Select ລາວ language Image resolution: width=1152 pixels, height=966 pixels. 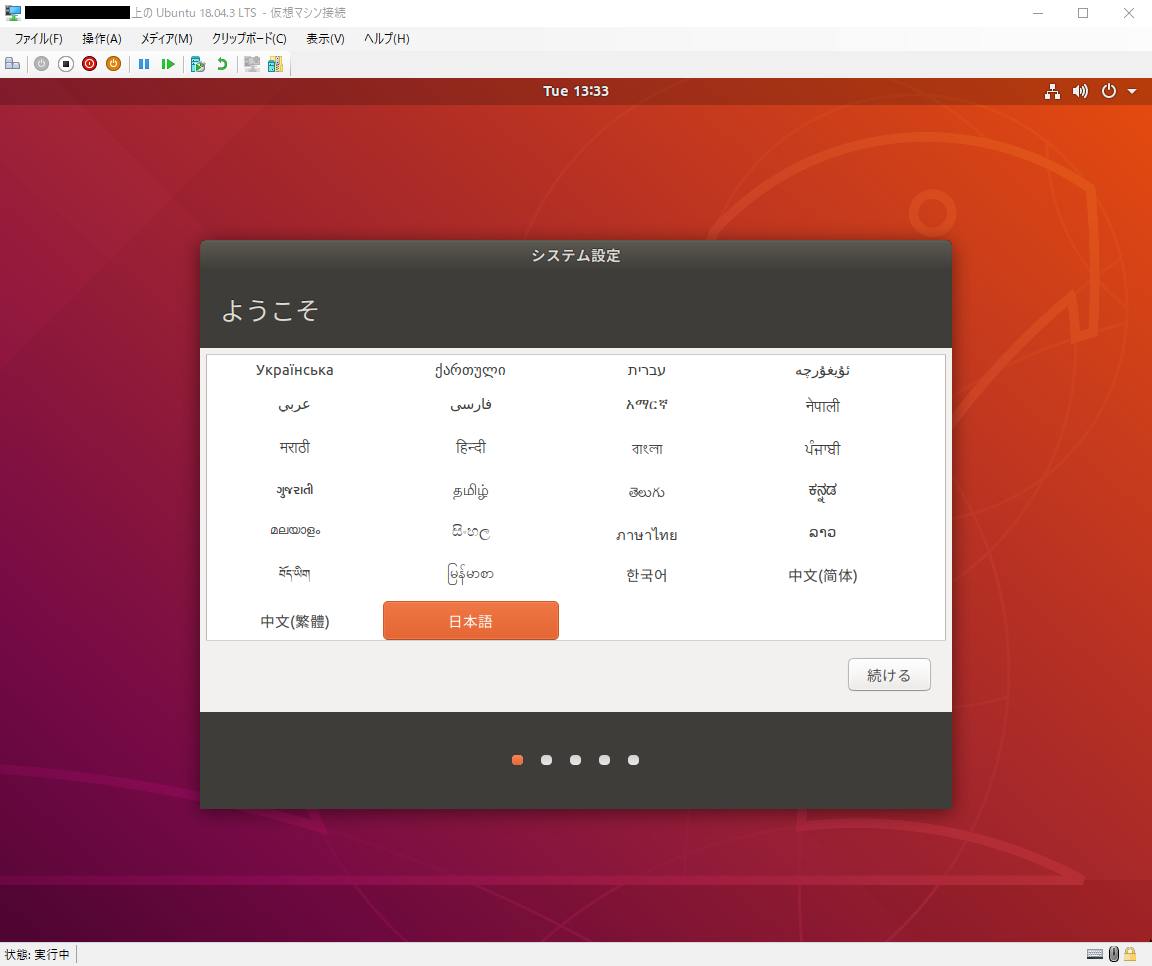tap(823, 533)
